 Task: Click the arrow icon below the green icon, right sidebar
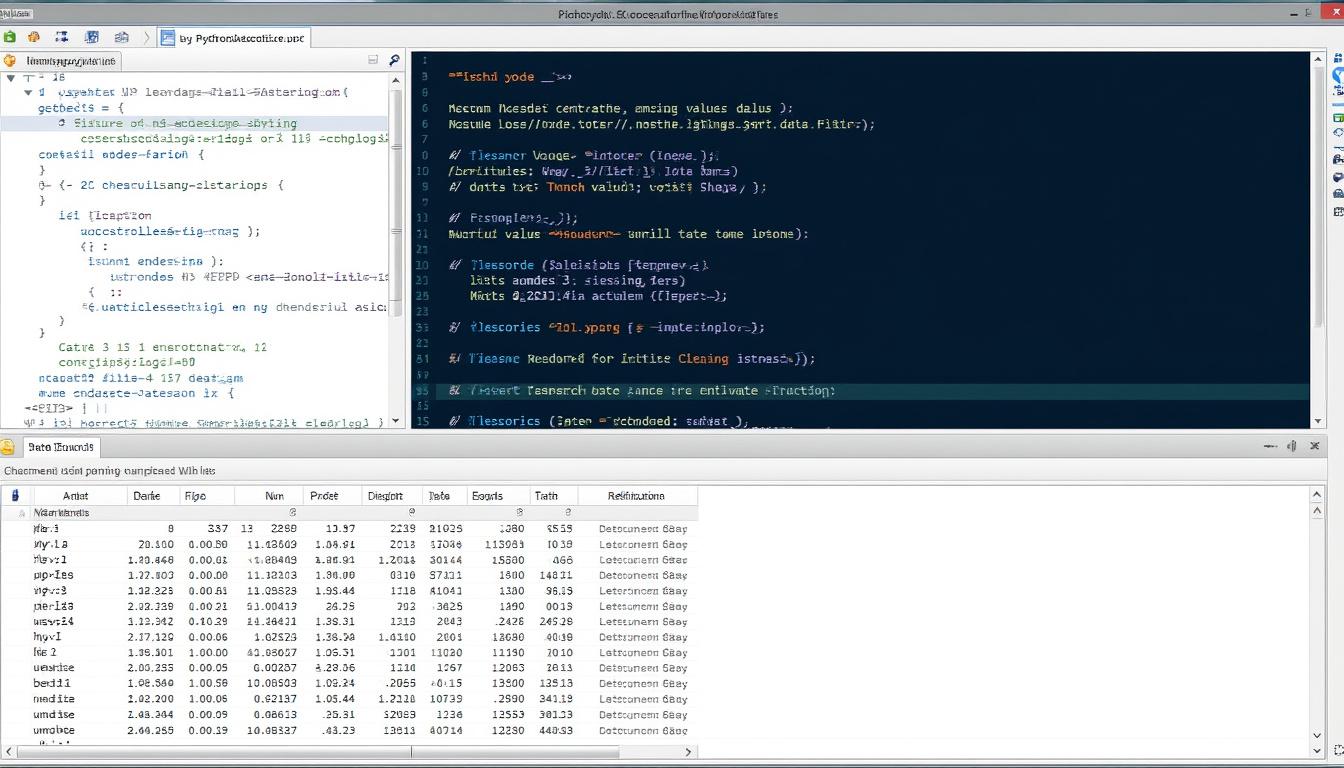tap(1338, 134)
